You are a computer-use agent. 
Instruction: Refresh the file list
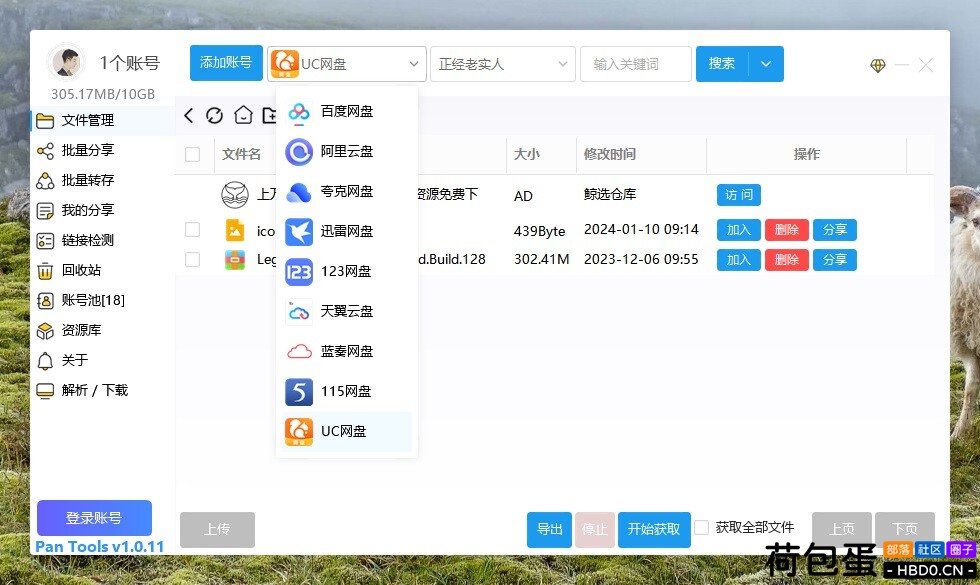tap(214, 115)
